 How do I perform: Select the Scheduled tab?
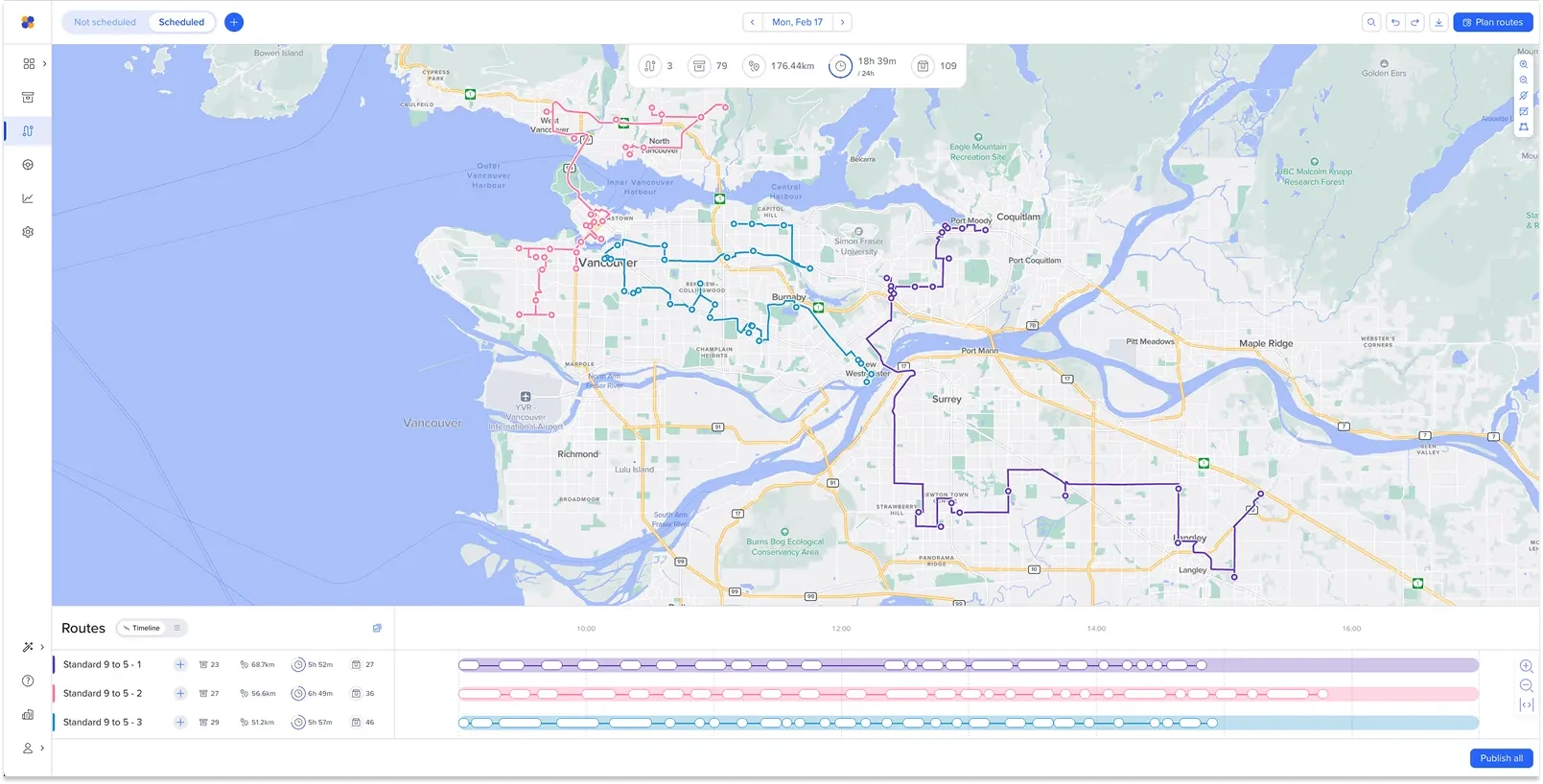181,22
